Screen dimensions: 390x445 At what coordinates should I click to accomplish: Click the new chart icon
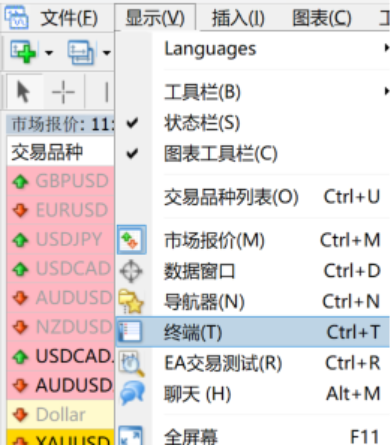[23, 52]
